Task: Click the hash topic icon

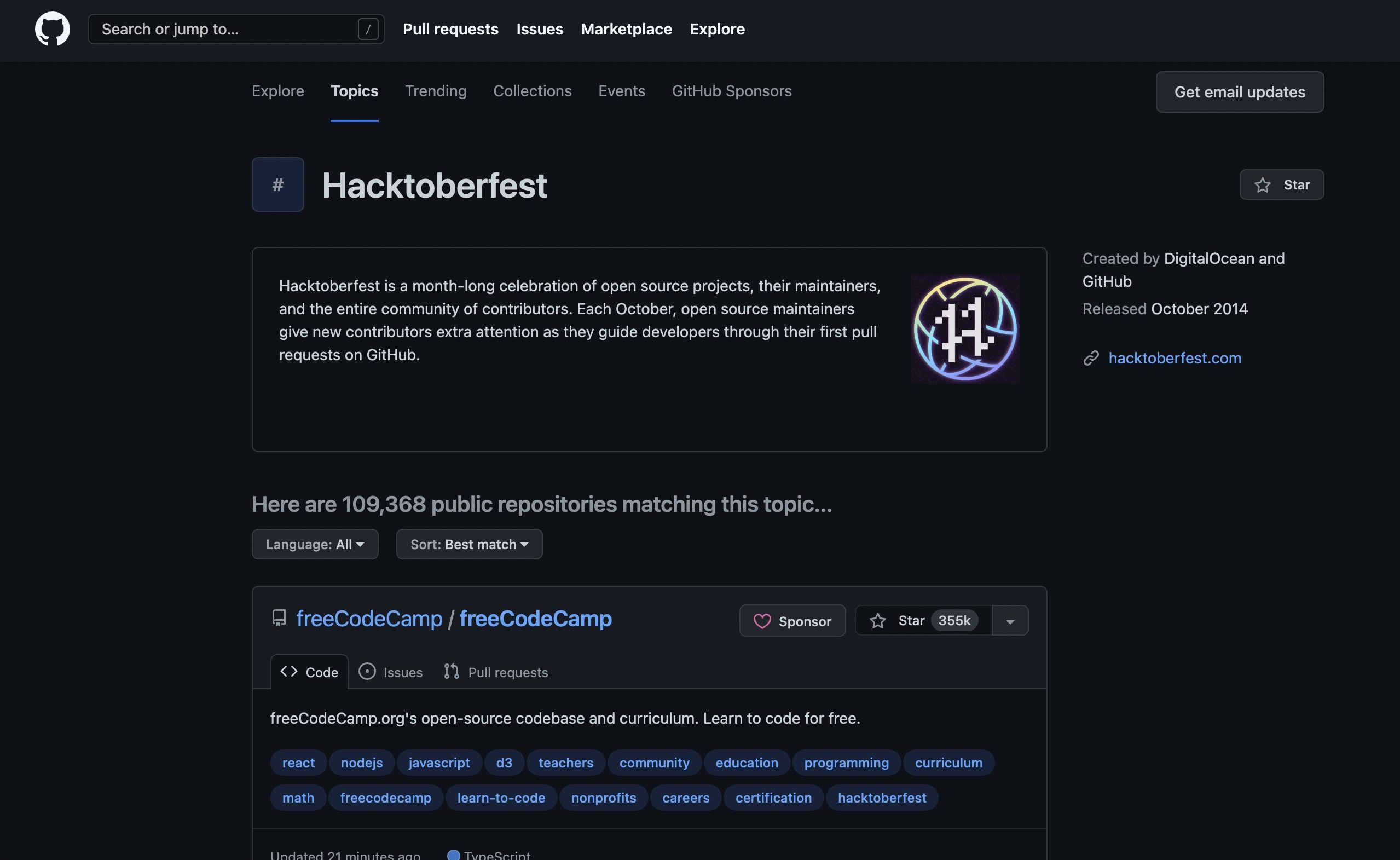Action: pos(277,185)
